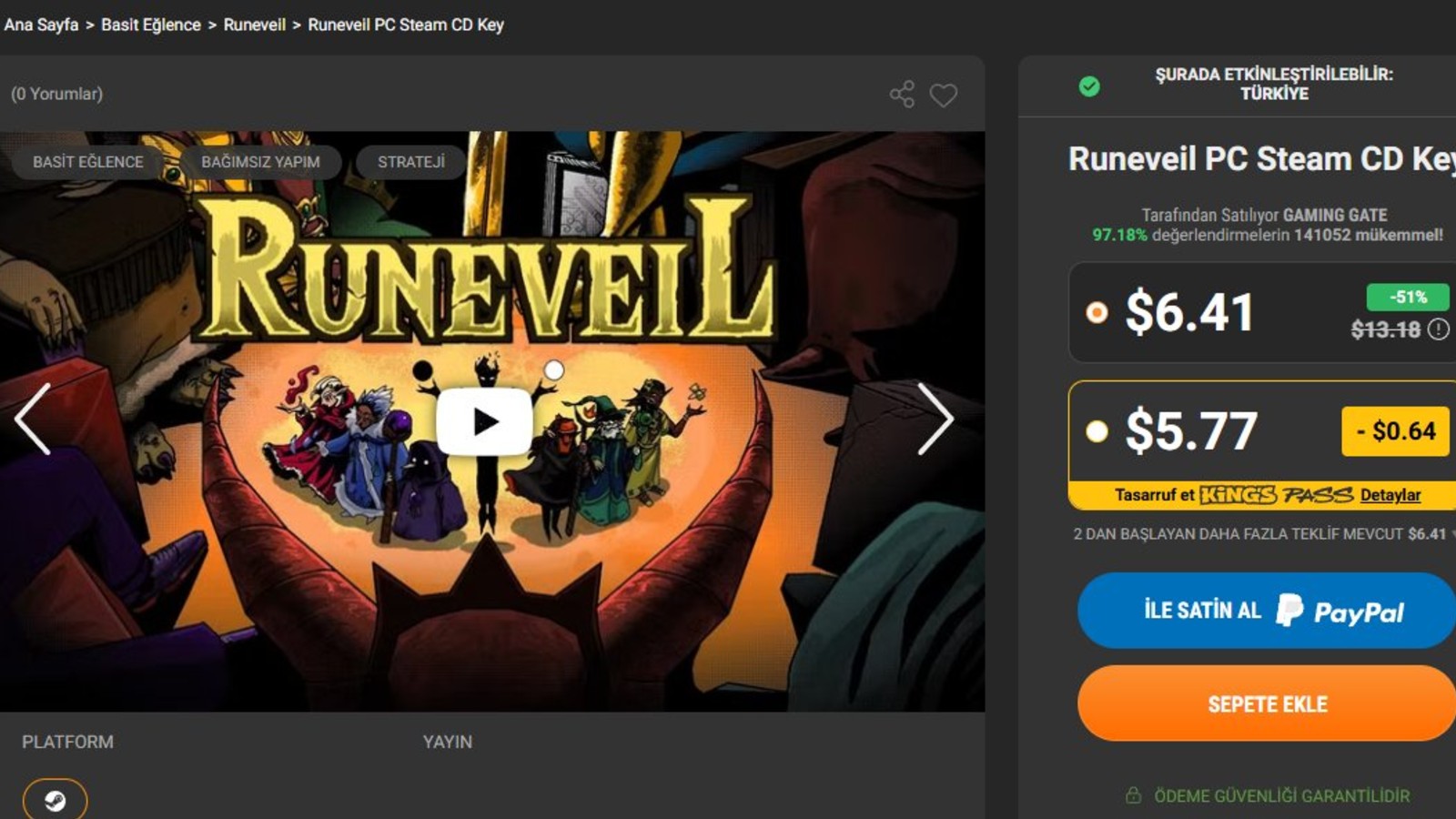
Task: Select the Steam platform icon
Action: [55, 800]
